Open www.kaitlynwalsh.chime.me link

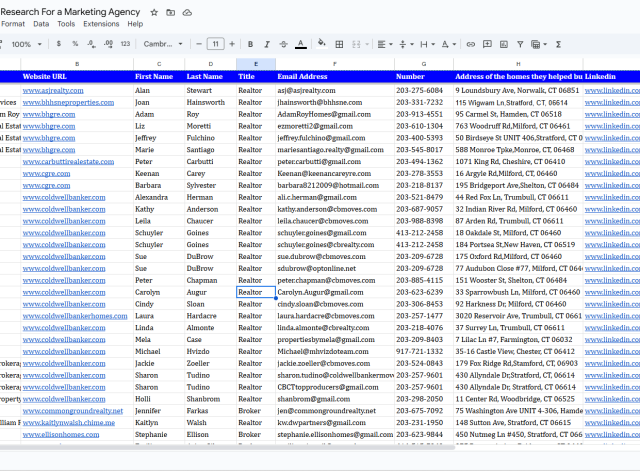[x=69, y=422]
